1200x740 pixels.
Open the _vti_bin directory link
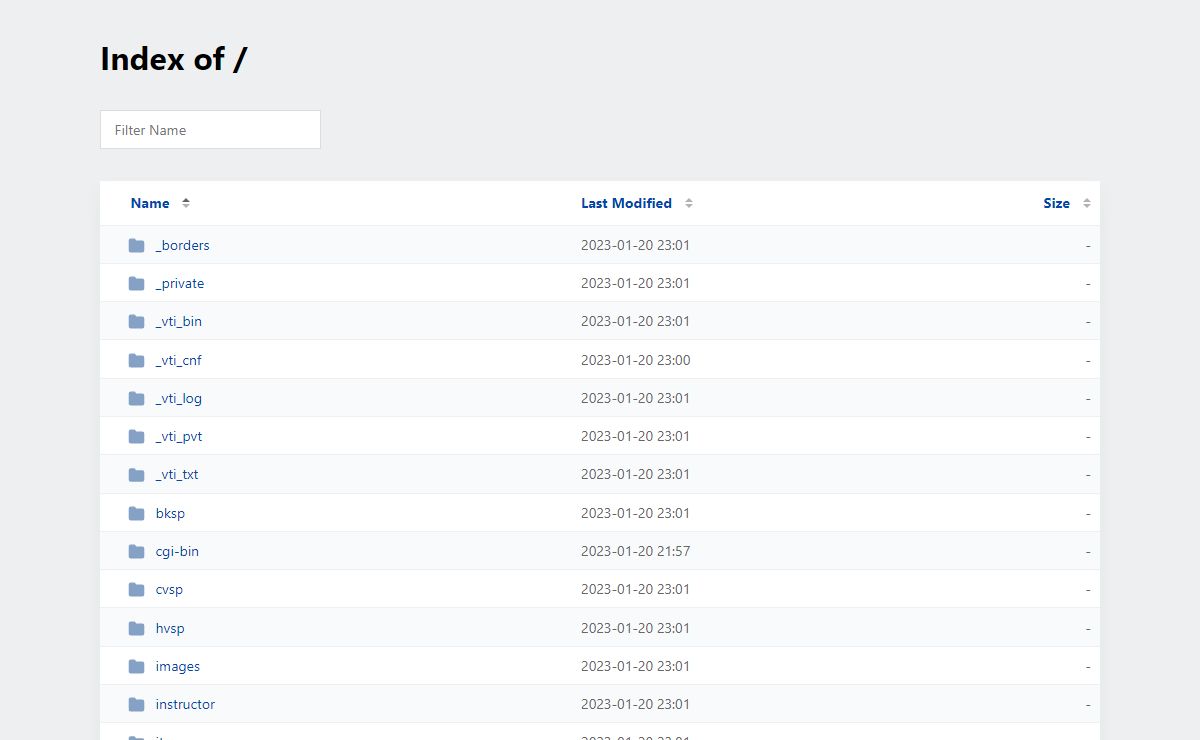pyautogui.click(x=178, y=322)
